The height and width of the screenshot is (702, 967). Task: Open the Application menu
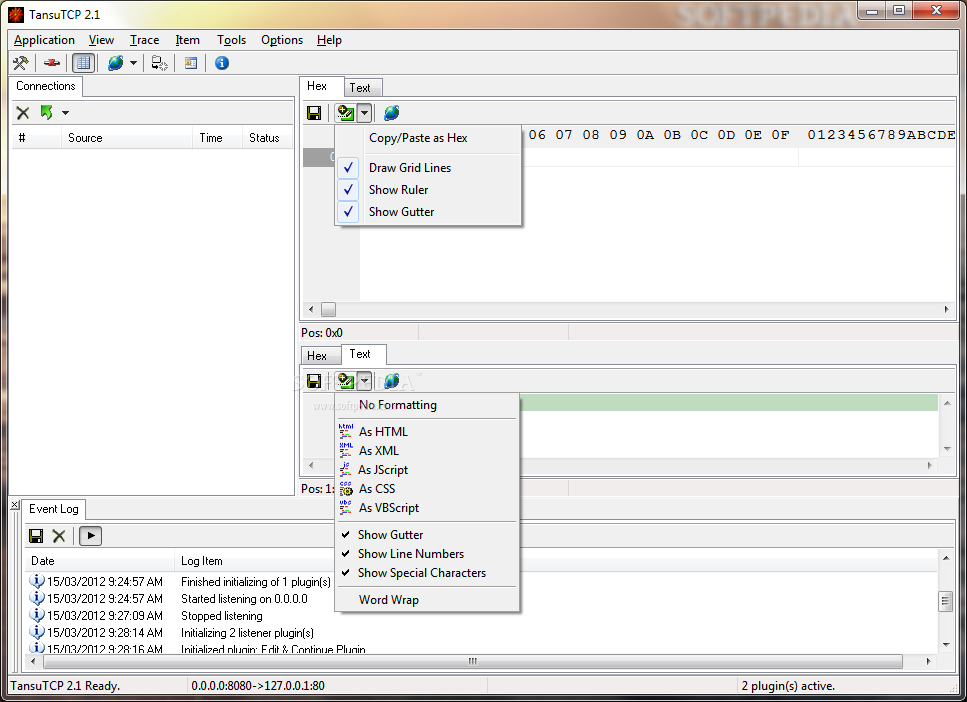pos(44,40)
